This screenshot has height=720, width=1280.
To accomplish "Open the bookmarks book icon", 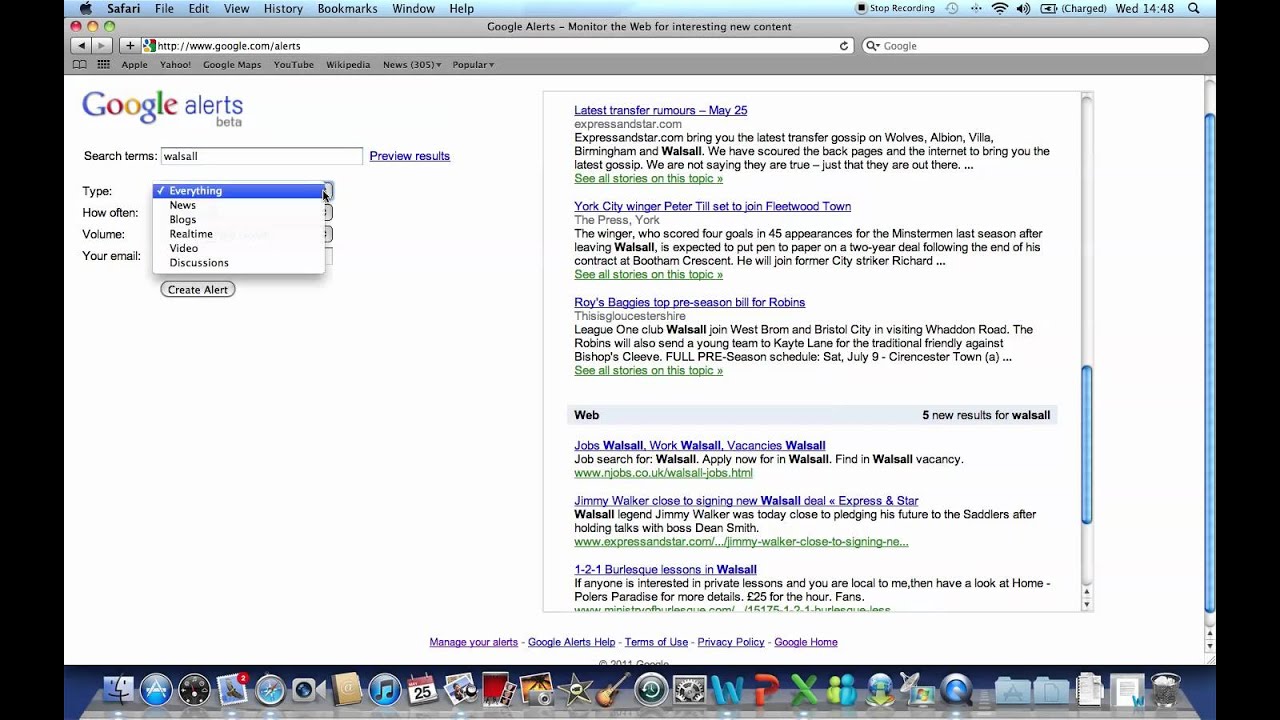I will 80,65.
